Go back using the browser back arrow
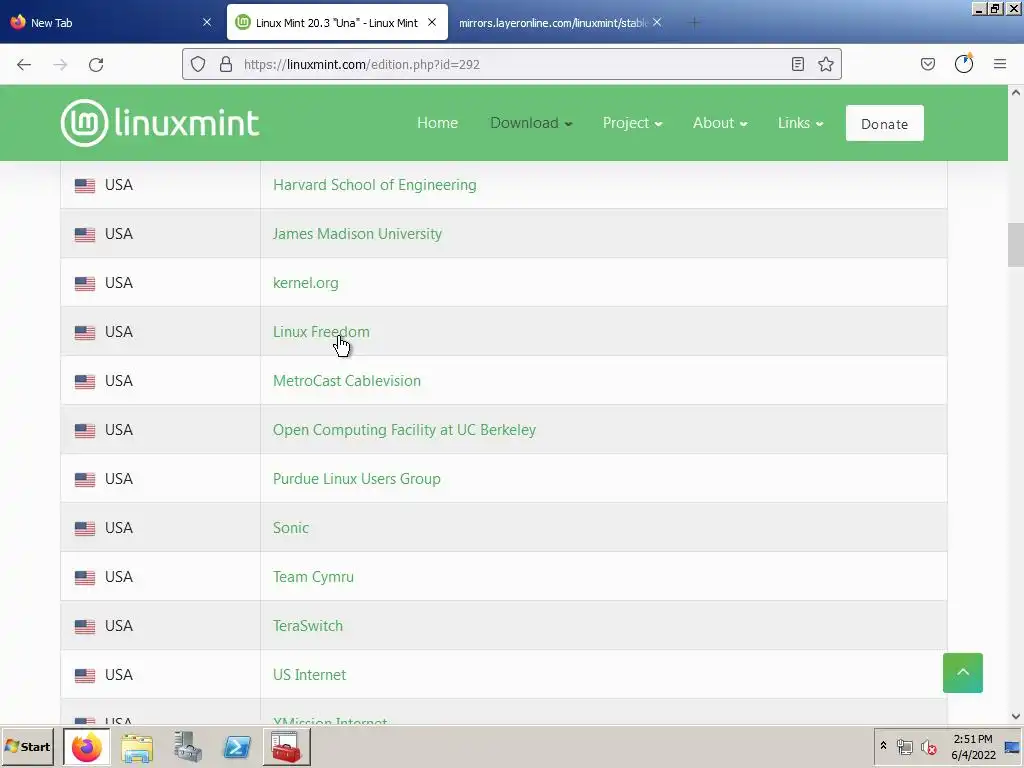Viewport: 1024px width, 768px height. (x=24, y=65)
